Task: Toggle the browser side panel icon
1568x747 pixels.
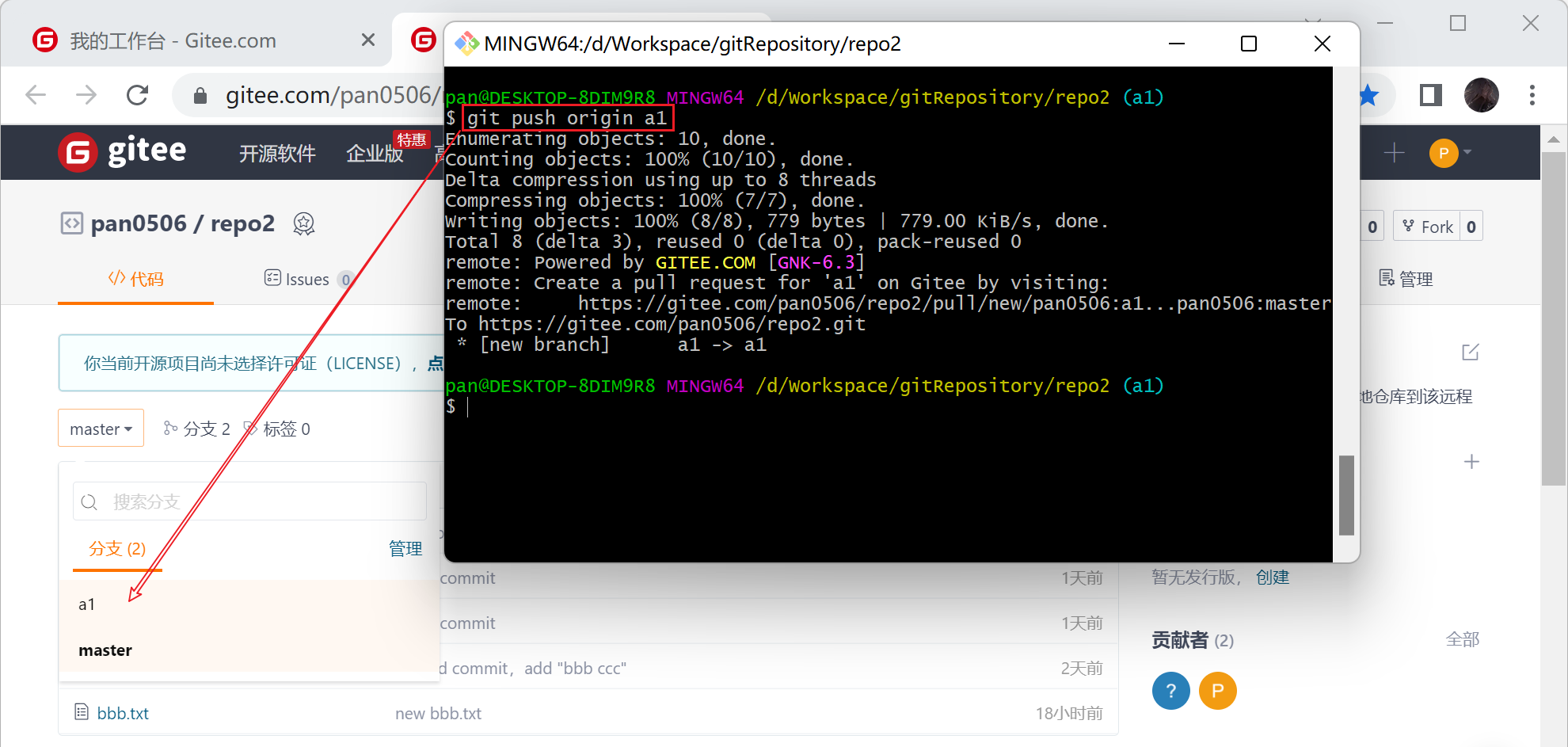Action: [1430, 96]
